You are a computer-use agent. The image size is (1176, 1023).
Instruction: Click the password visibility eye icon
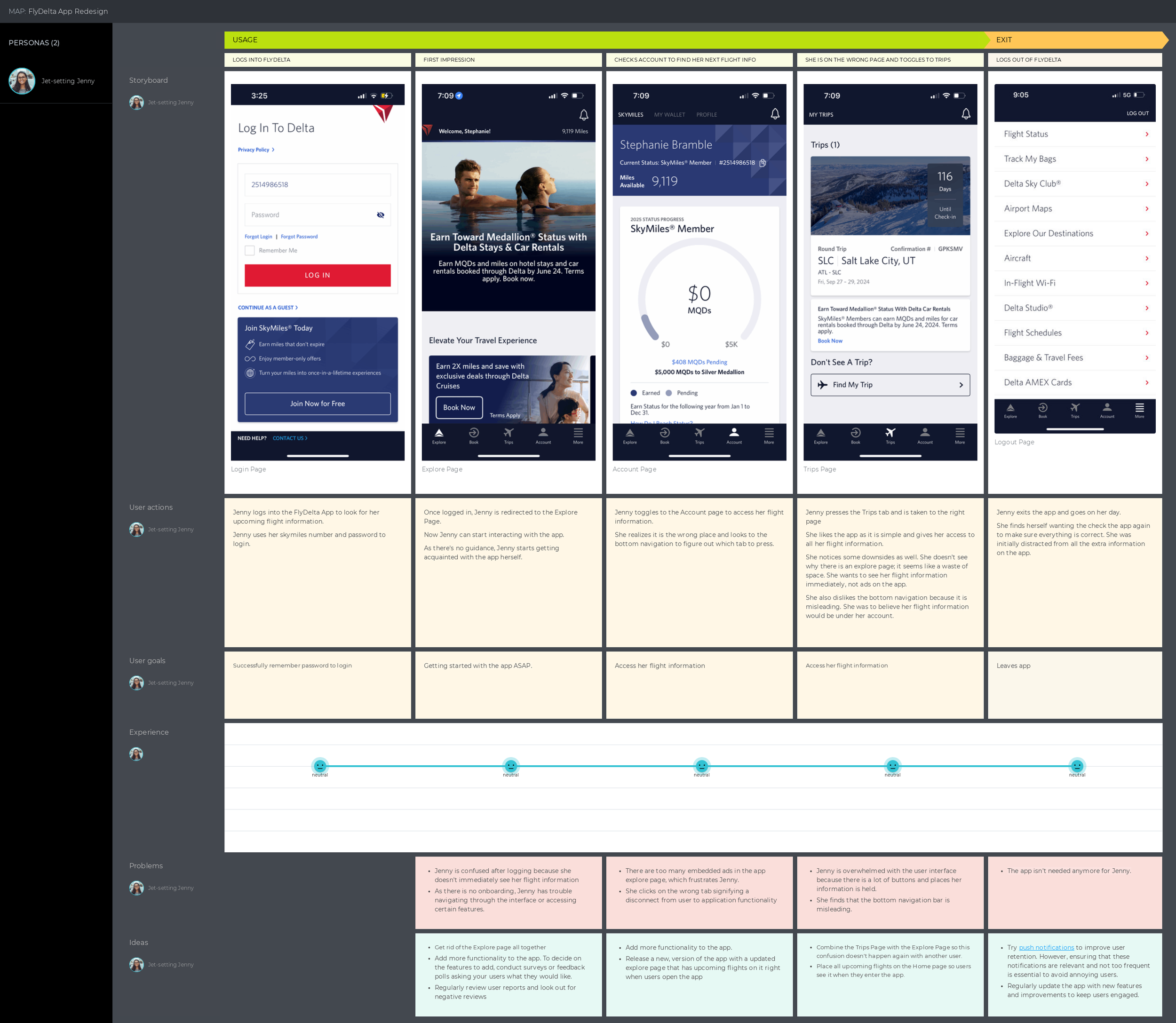[x=380, y=215]
